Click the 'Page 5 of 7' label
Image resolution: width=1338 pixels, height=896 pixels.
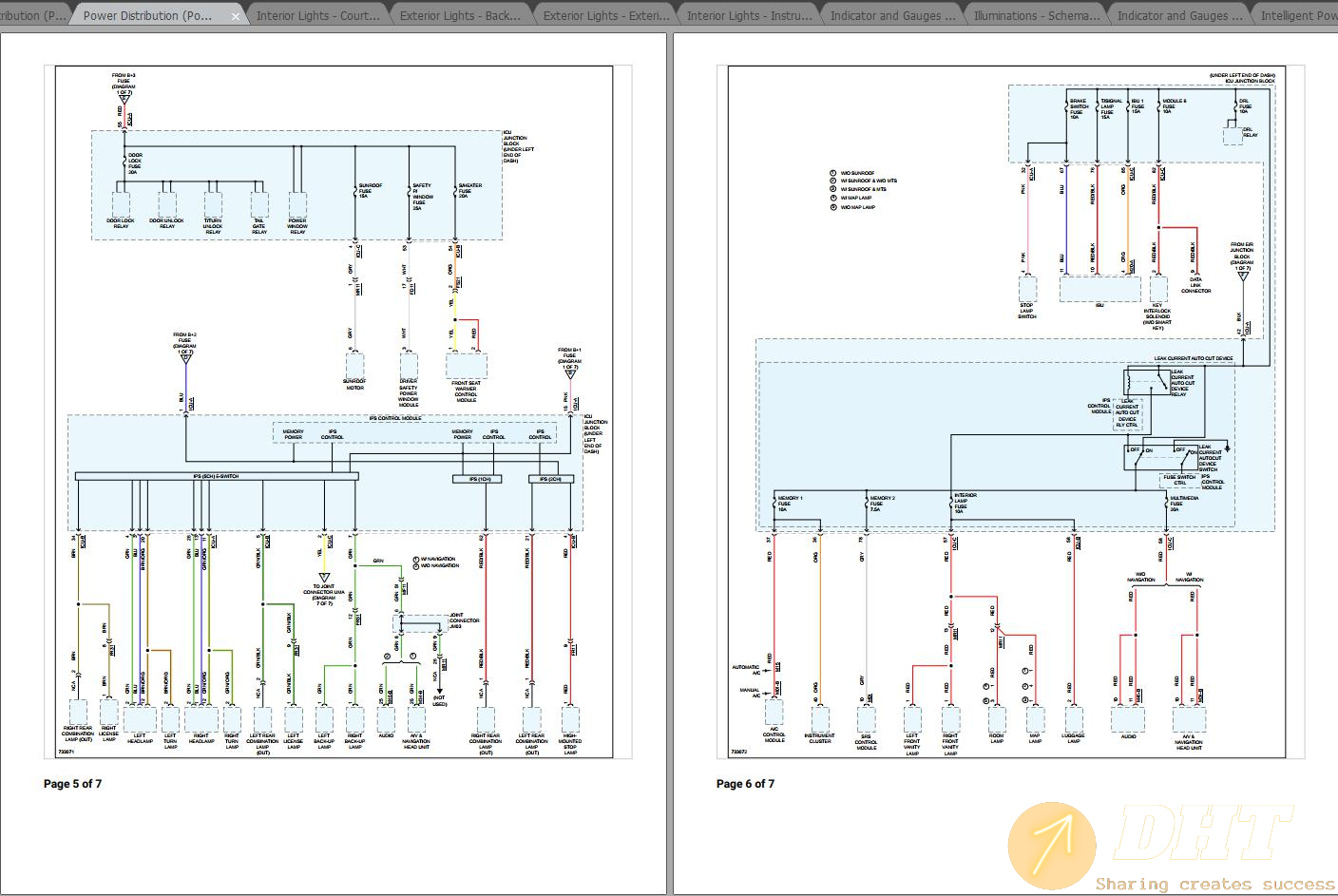coord(72,784)
